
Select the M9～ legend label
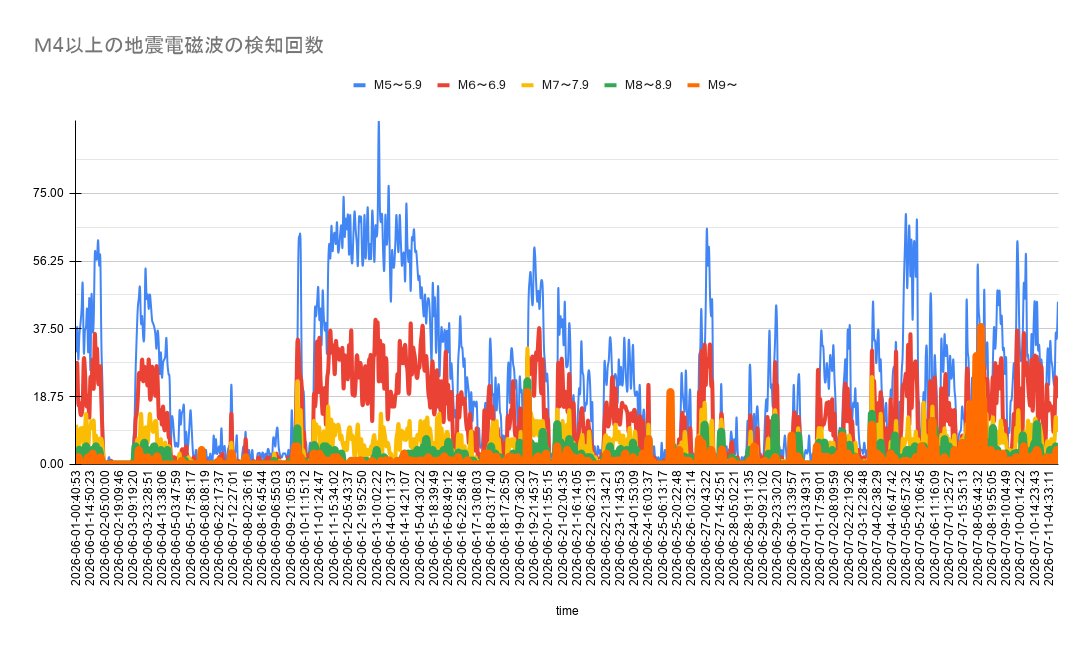(x=722, y=85)
